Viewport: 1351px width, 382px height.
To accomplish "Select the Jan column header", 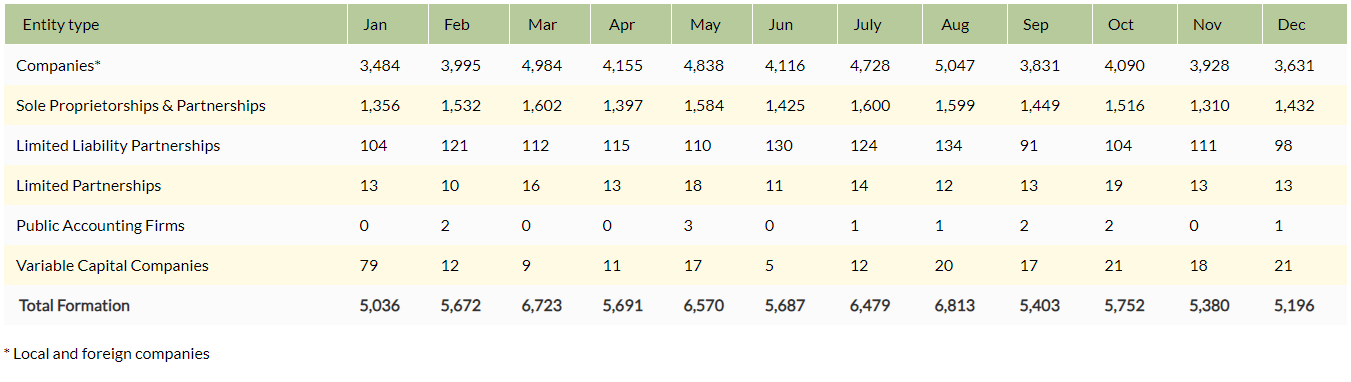I will pyautogui.click(x=374, y=25).
